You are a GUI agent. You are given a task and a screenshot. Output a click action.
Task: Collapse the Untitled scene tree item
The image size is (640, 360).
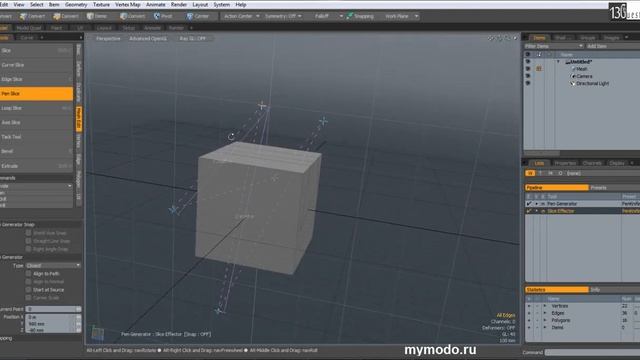558,62
